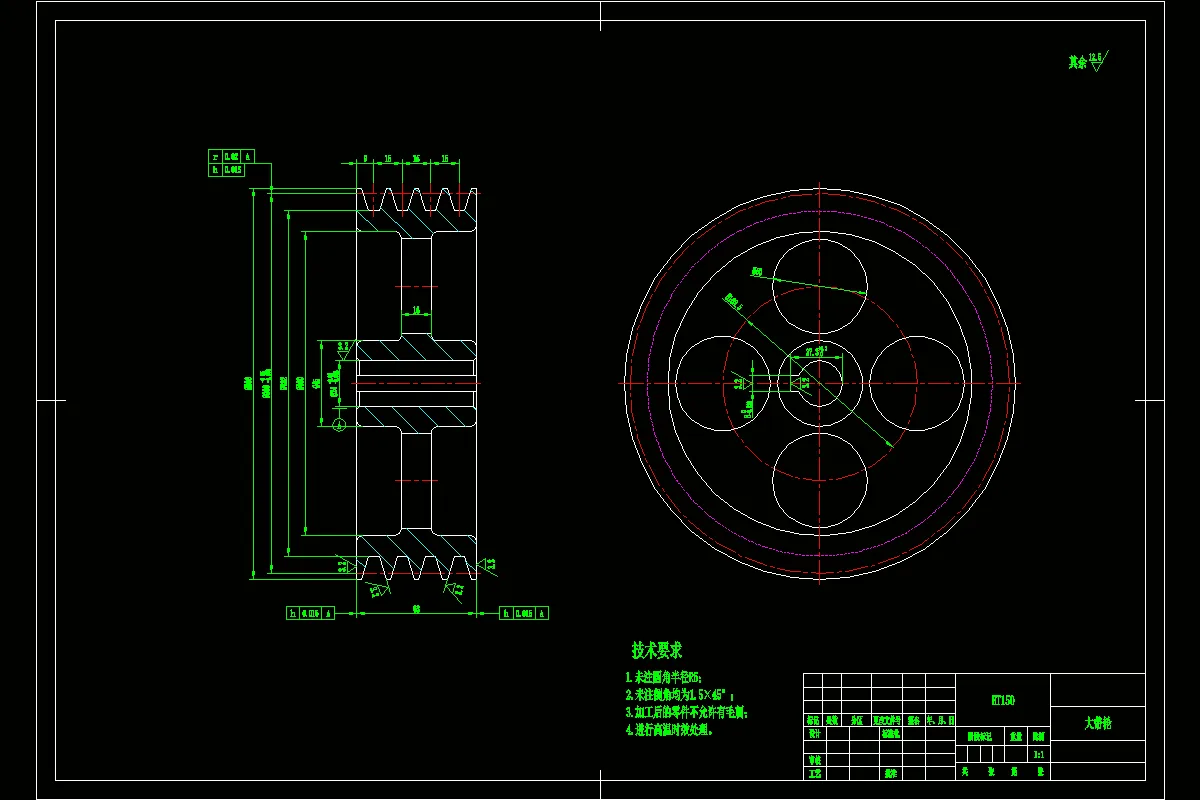Click the 其余 surface finish note at top right

click(1089, 60)
